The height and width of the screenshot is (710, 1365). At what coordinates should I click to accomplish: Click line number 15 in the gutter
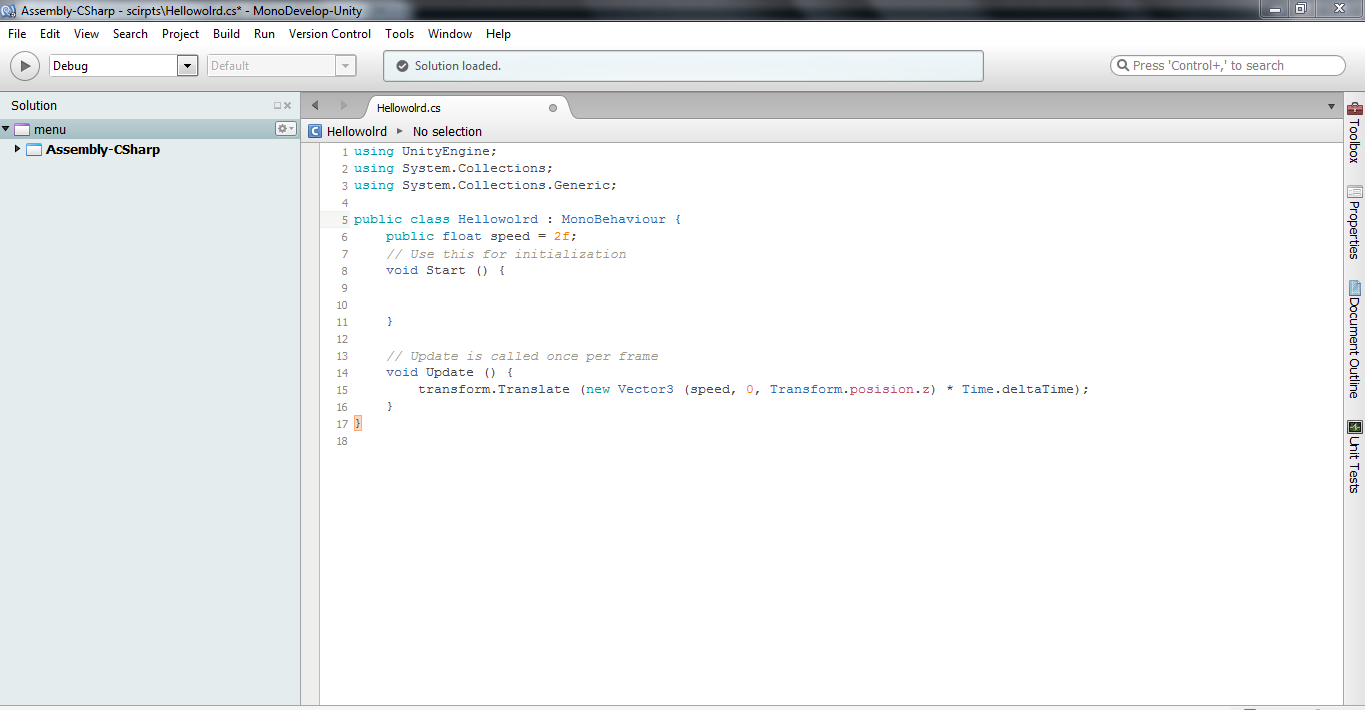[x=342, y=390]
